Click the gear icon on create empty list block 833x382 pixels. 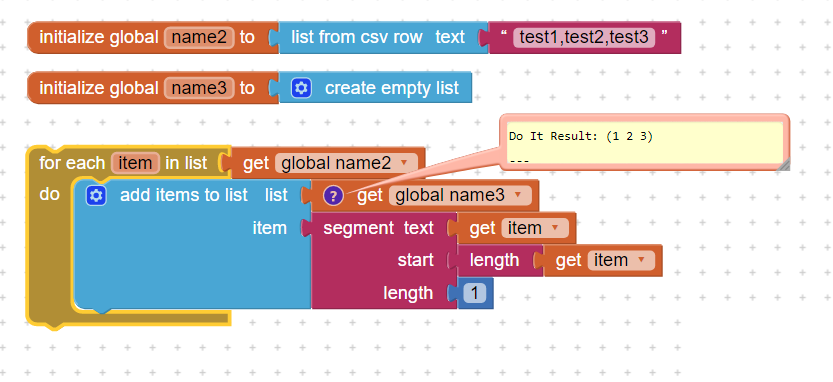(x=301, y=88)
